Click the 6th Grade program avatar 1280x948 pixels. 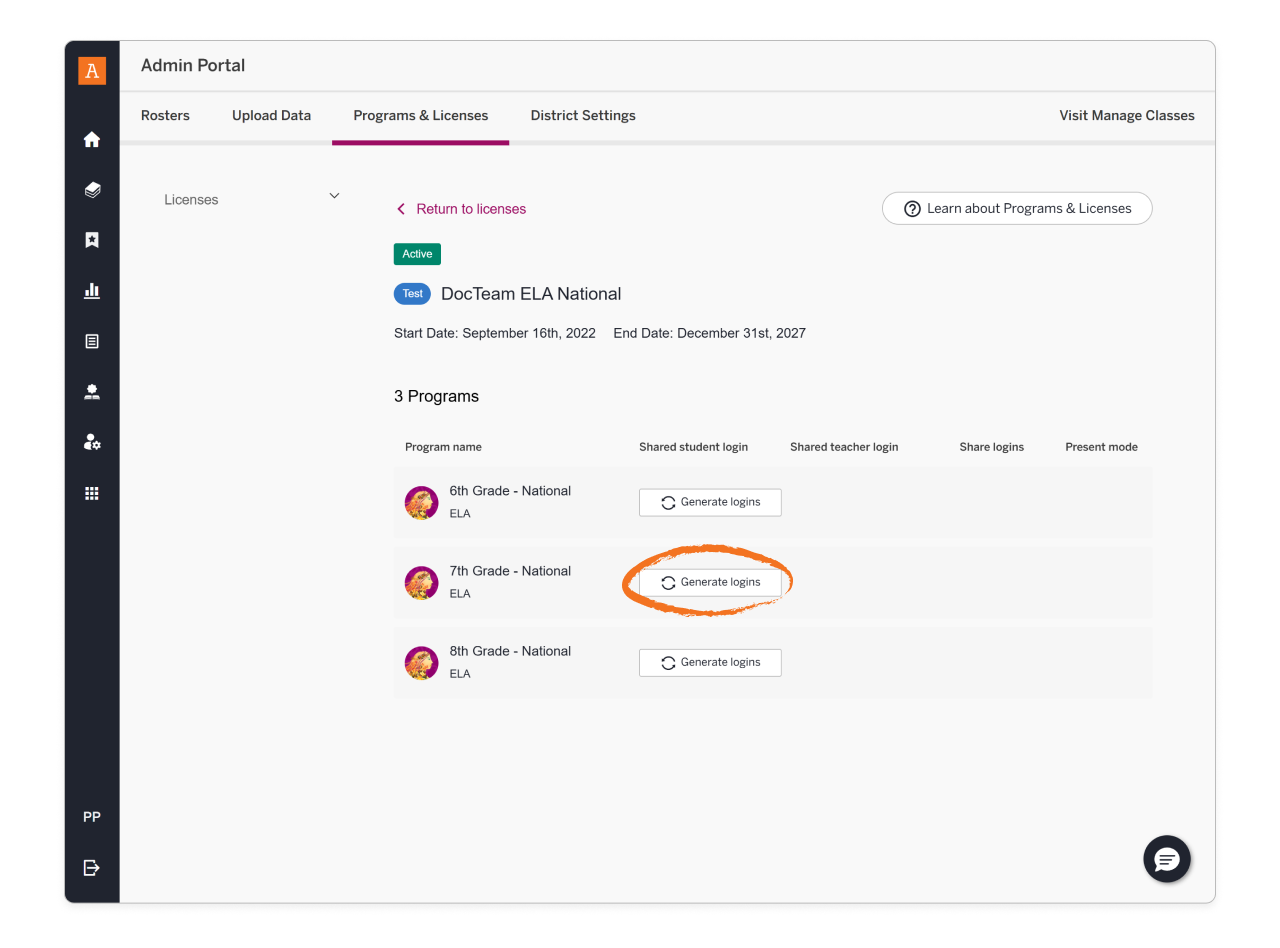[421, 502]
